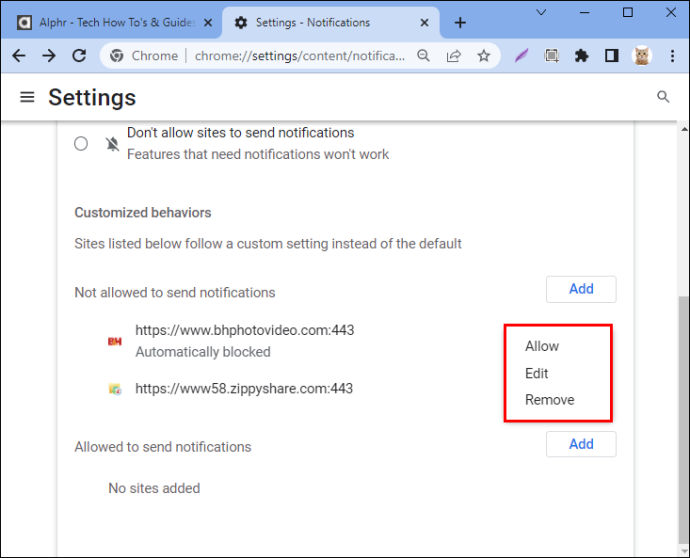Close the Settings - Notifications tab
Screen dimensions: 690x558
tap(425, 22)
